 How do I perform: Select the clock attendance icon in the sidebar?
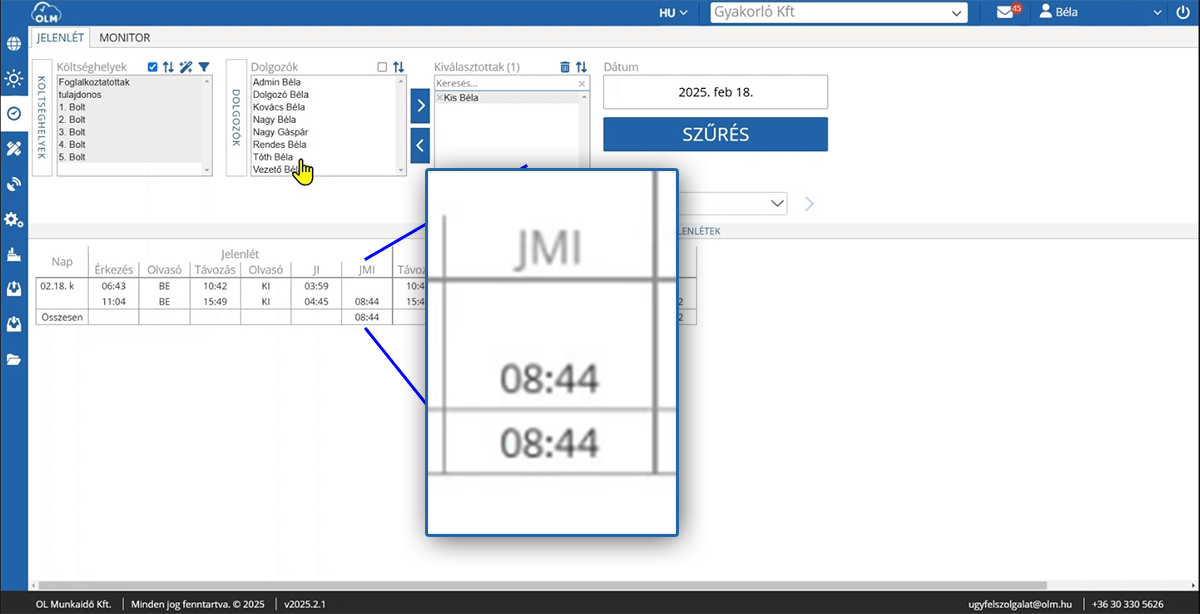click(14, 113)
